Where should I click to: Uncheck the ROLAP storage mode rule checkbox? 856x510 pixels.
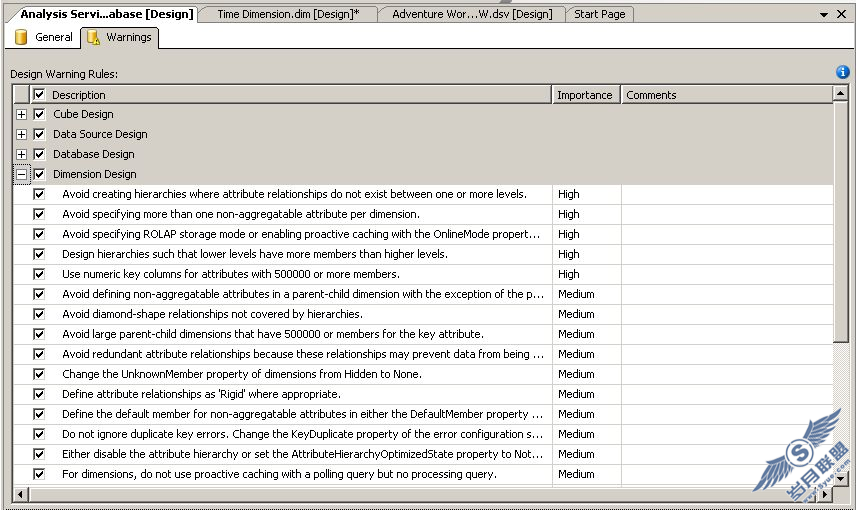[39, 234]
